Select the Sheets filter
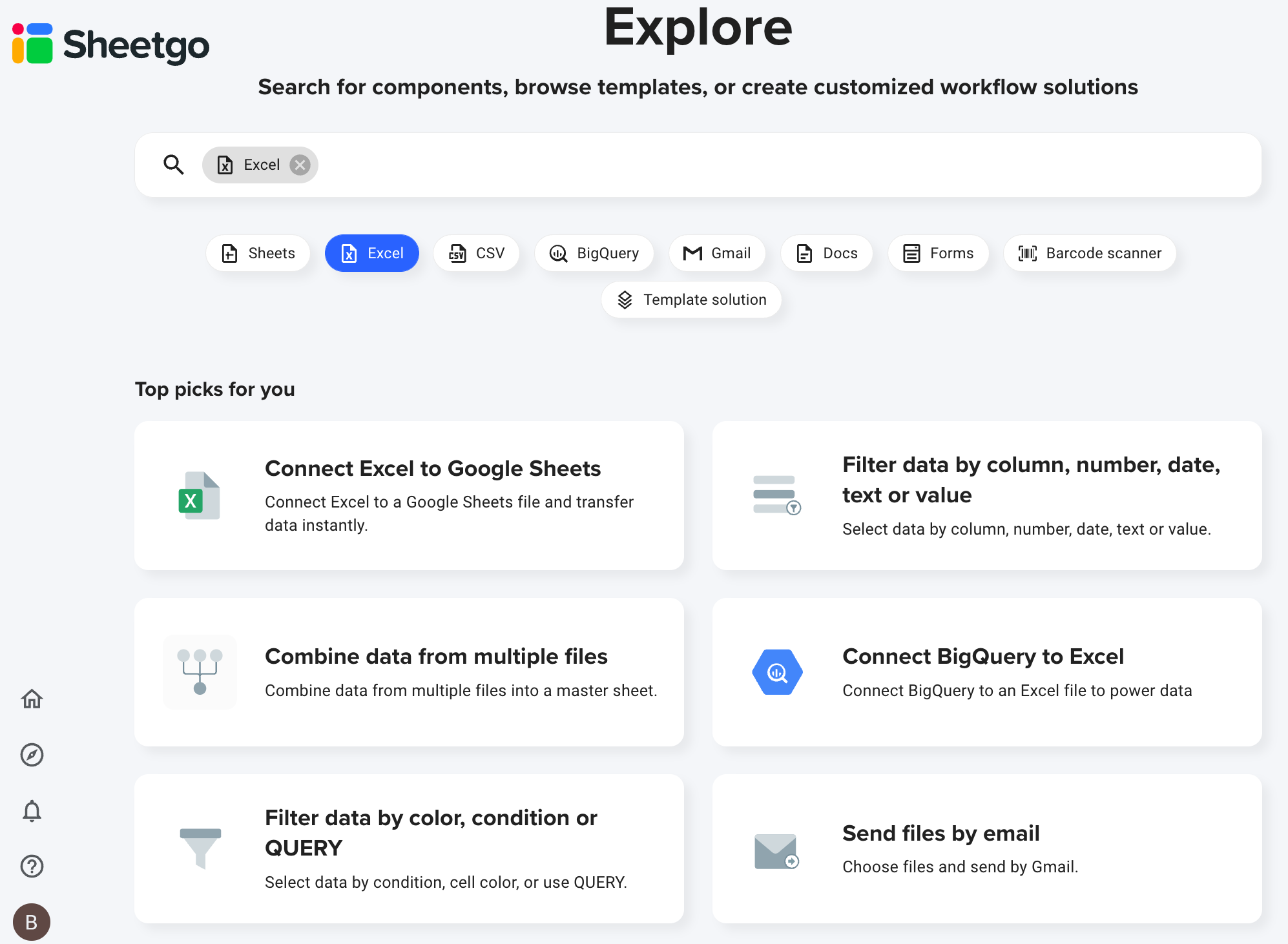 point(258,253)
